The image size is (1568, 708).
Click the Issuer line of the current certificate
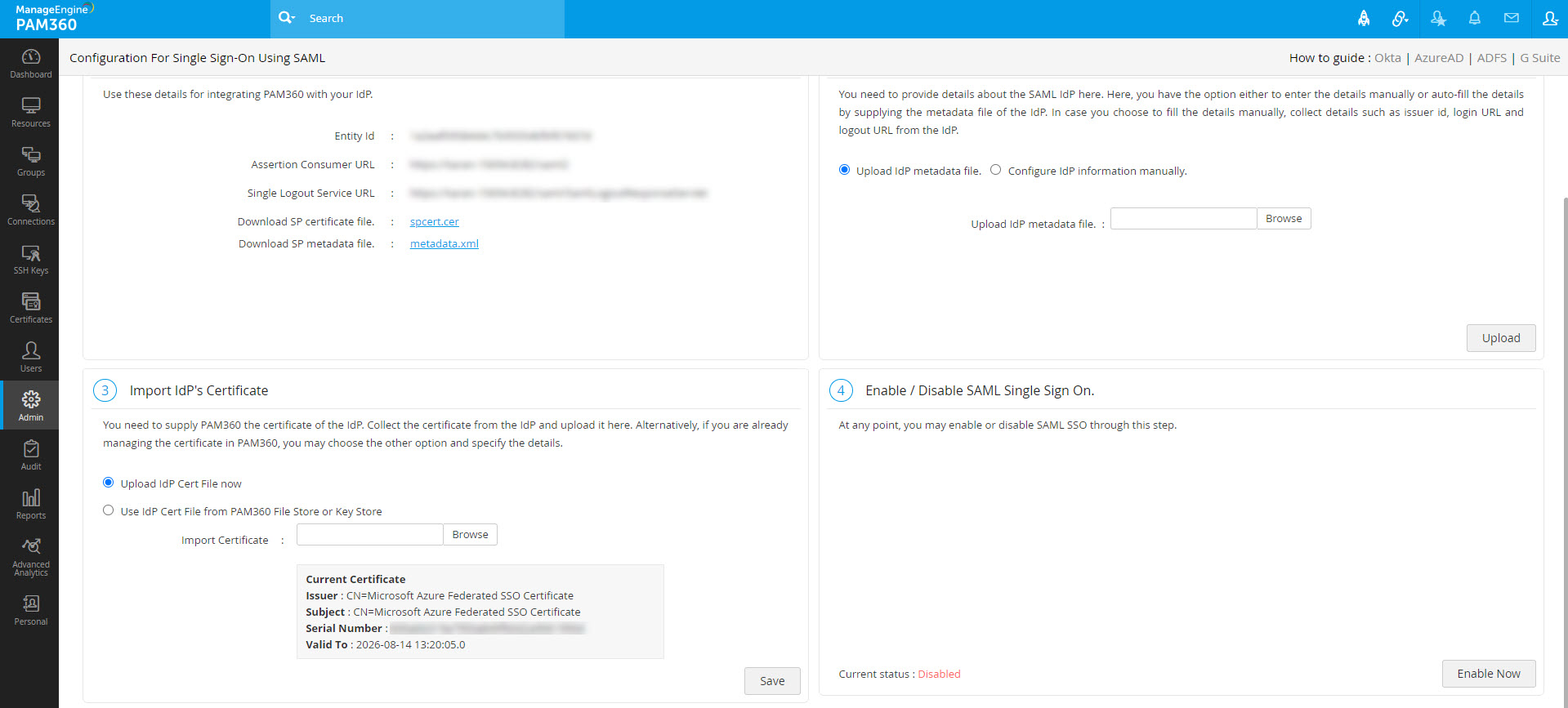click(440, 595)
